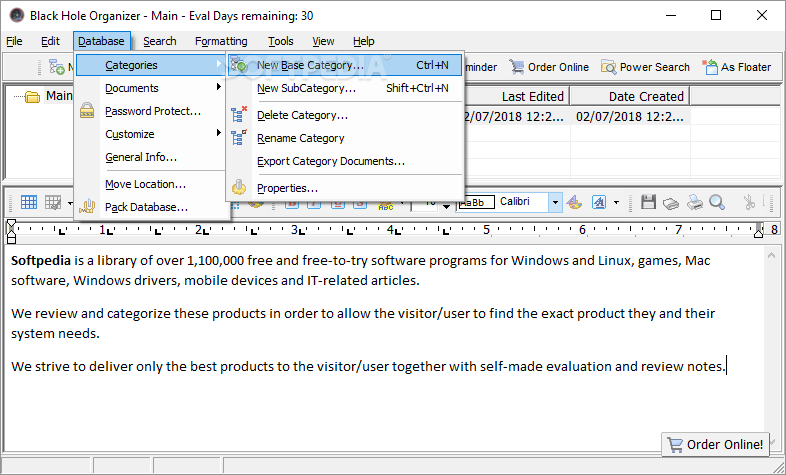Click the scissors Cut icon
This screenshot has height=475, width=786.
point(749,202)
